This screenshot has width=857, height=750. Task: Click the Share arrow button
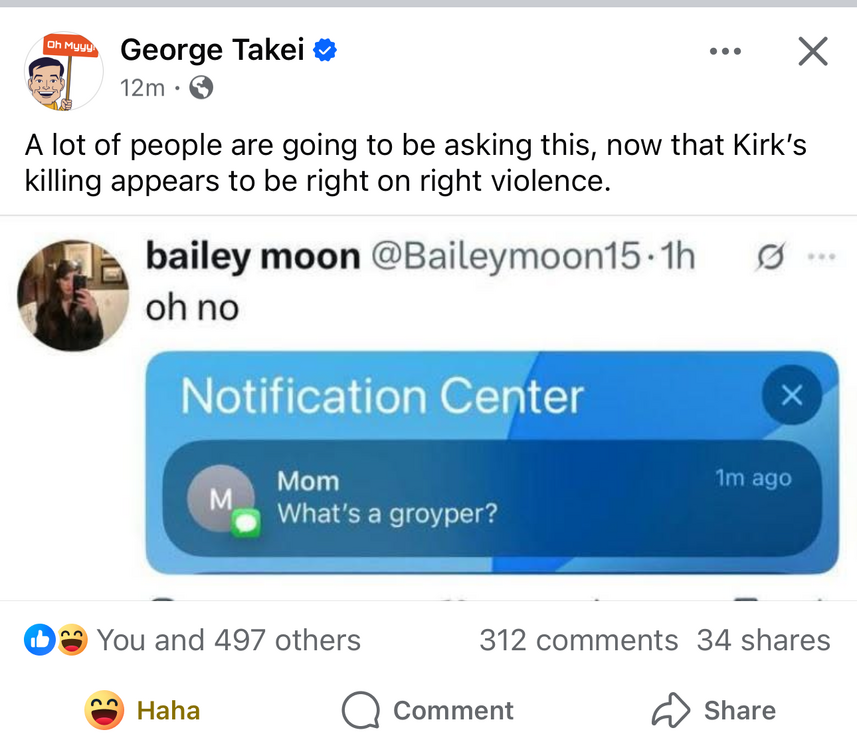pos(713,710)
